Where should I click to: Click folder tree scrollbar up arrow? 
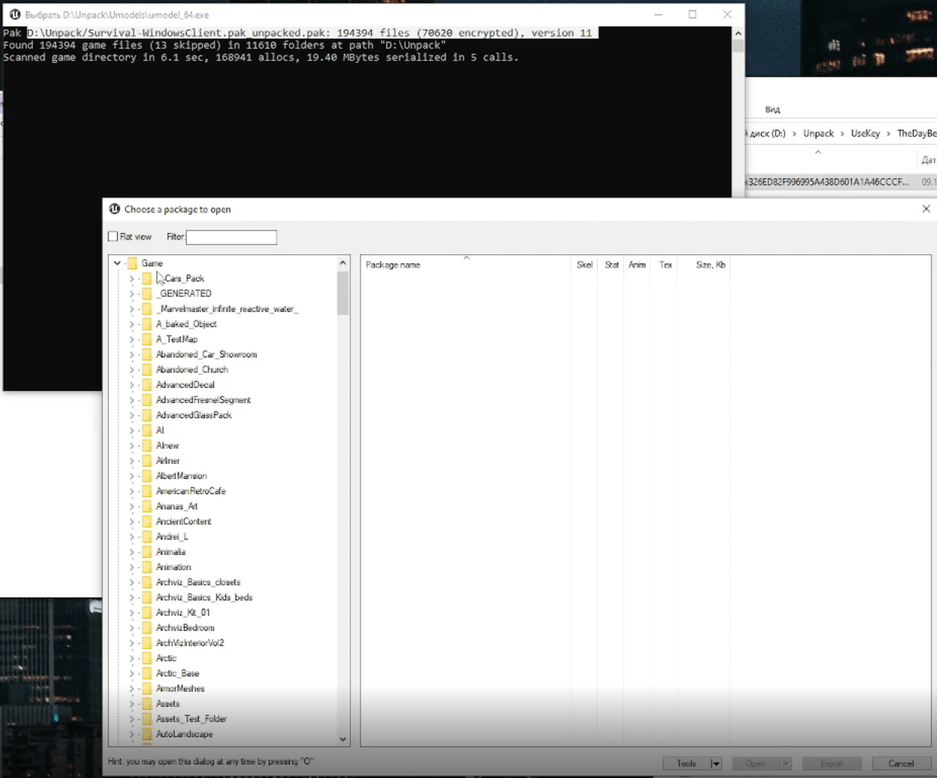point(342,263)
